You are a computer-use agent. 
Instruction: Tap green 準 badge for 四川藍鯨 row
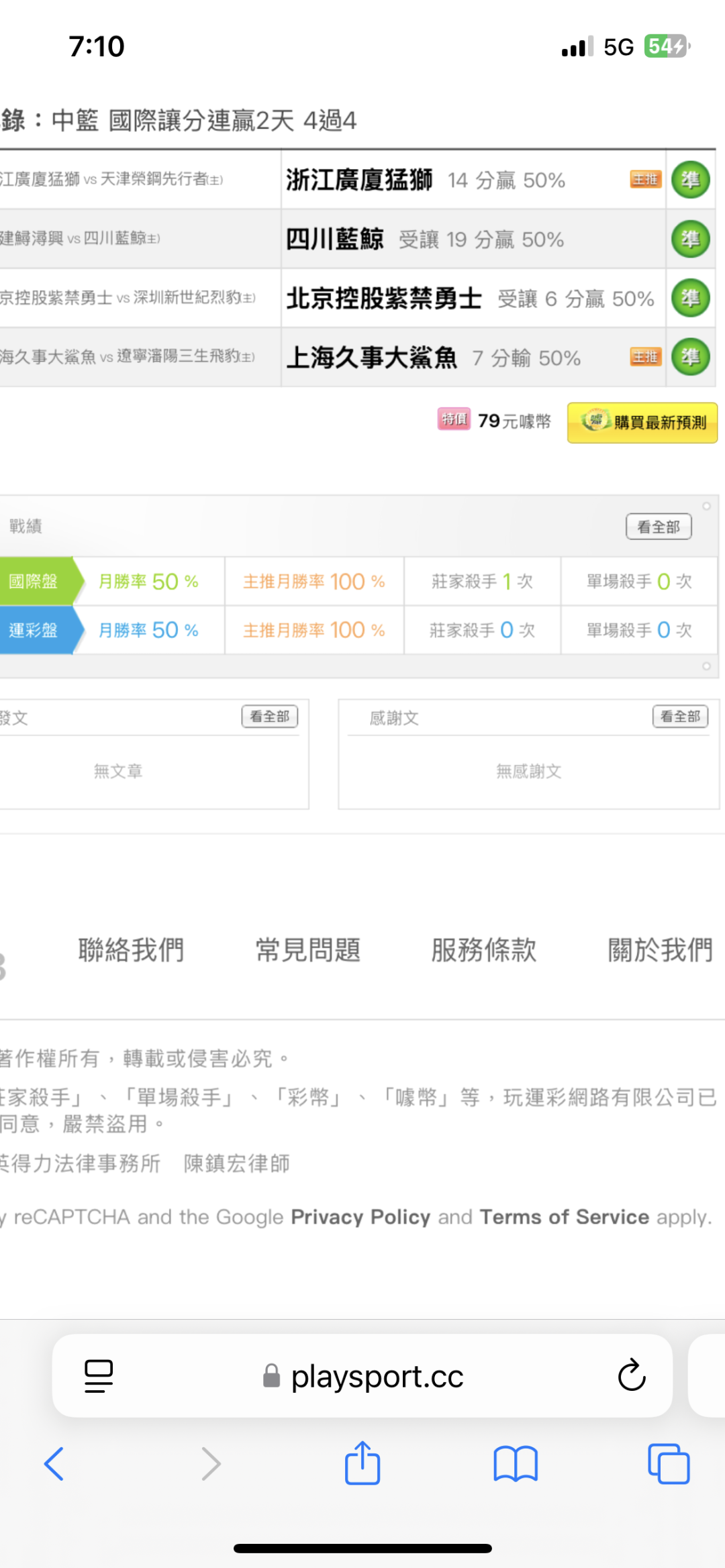click(x=690, y=239)
